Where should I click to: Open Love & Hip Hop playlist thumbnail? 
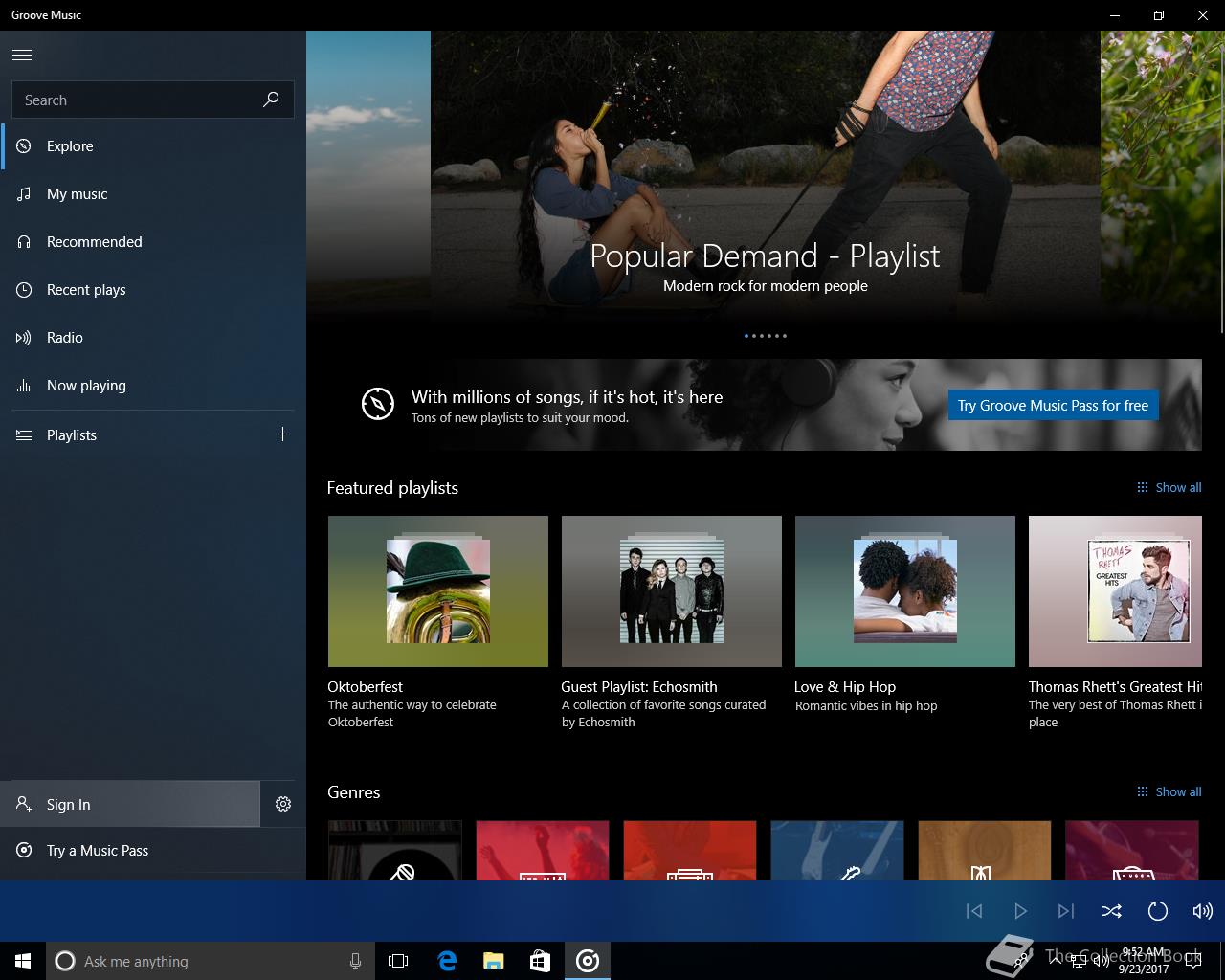[905, 591]
